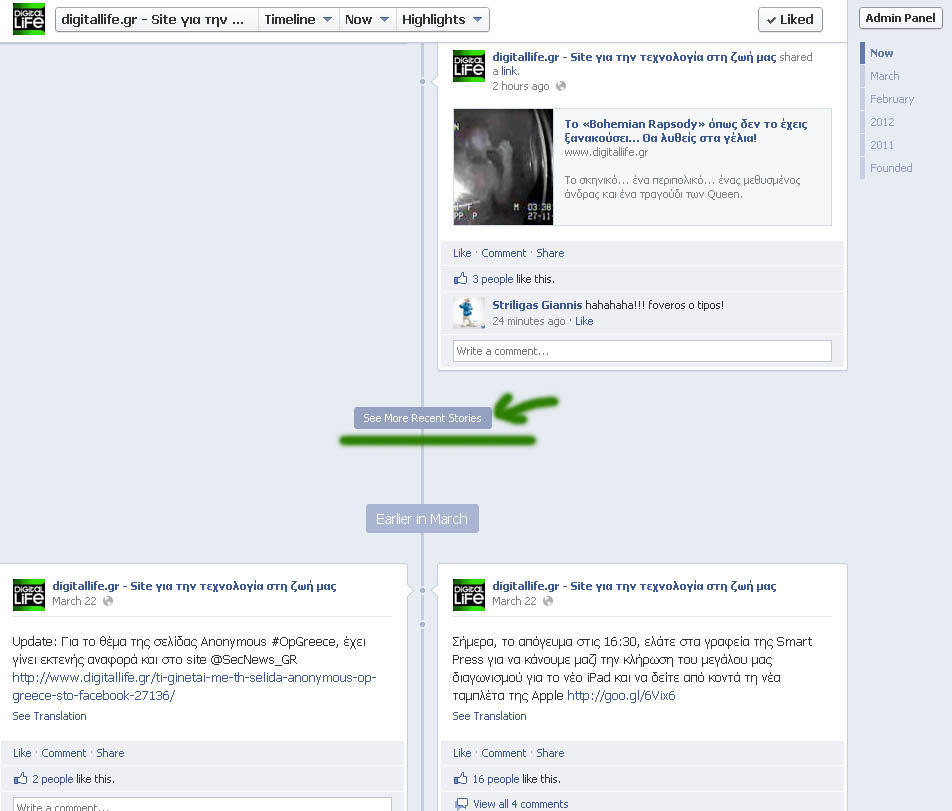Jump to March in the side timeline

885,76
